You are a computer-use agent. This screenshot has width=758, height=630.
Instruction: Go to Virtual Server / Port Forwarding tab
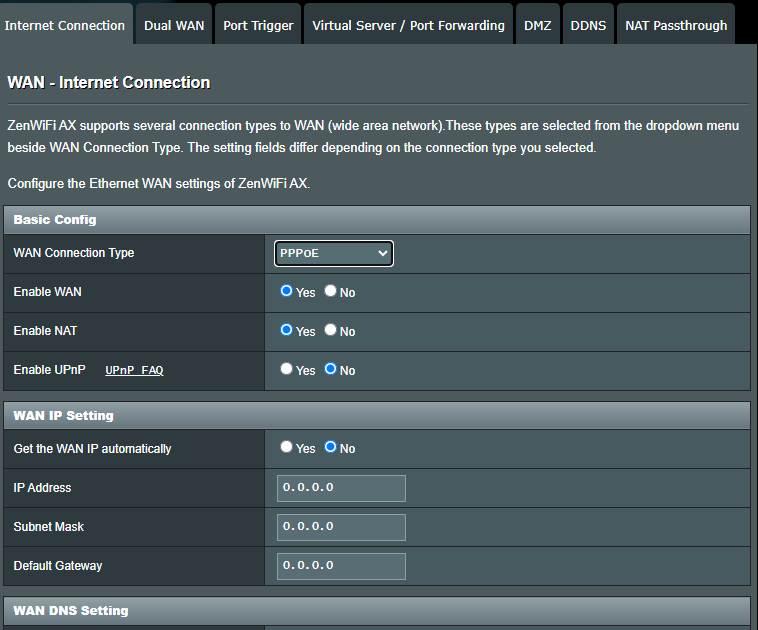click(x=408, y=25)
